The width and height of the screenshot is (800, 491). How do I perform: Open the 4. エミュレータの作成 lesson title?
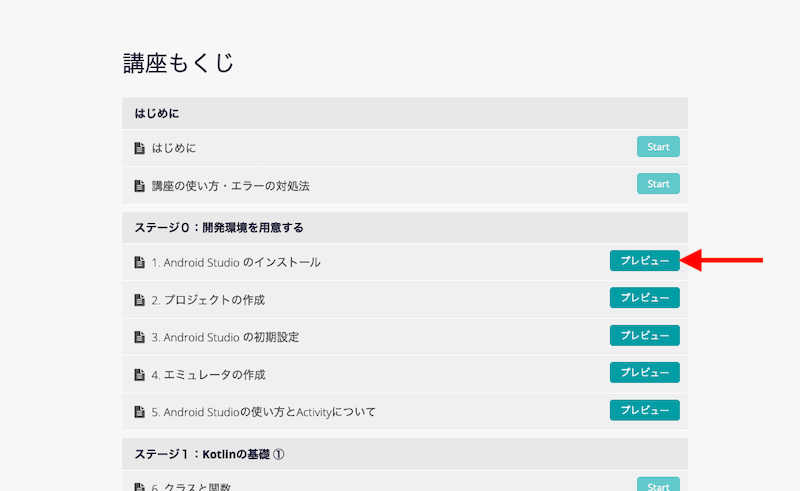tap(208, 375)
